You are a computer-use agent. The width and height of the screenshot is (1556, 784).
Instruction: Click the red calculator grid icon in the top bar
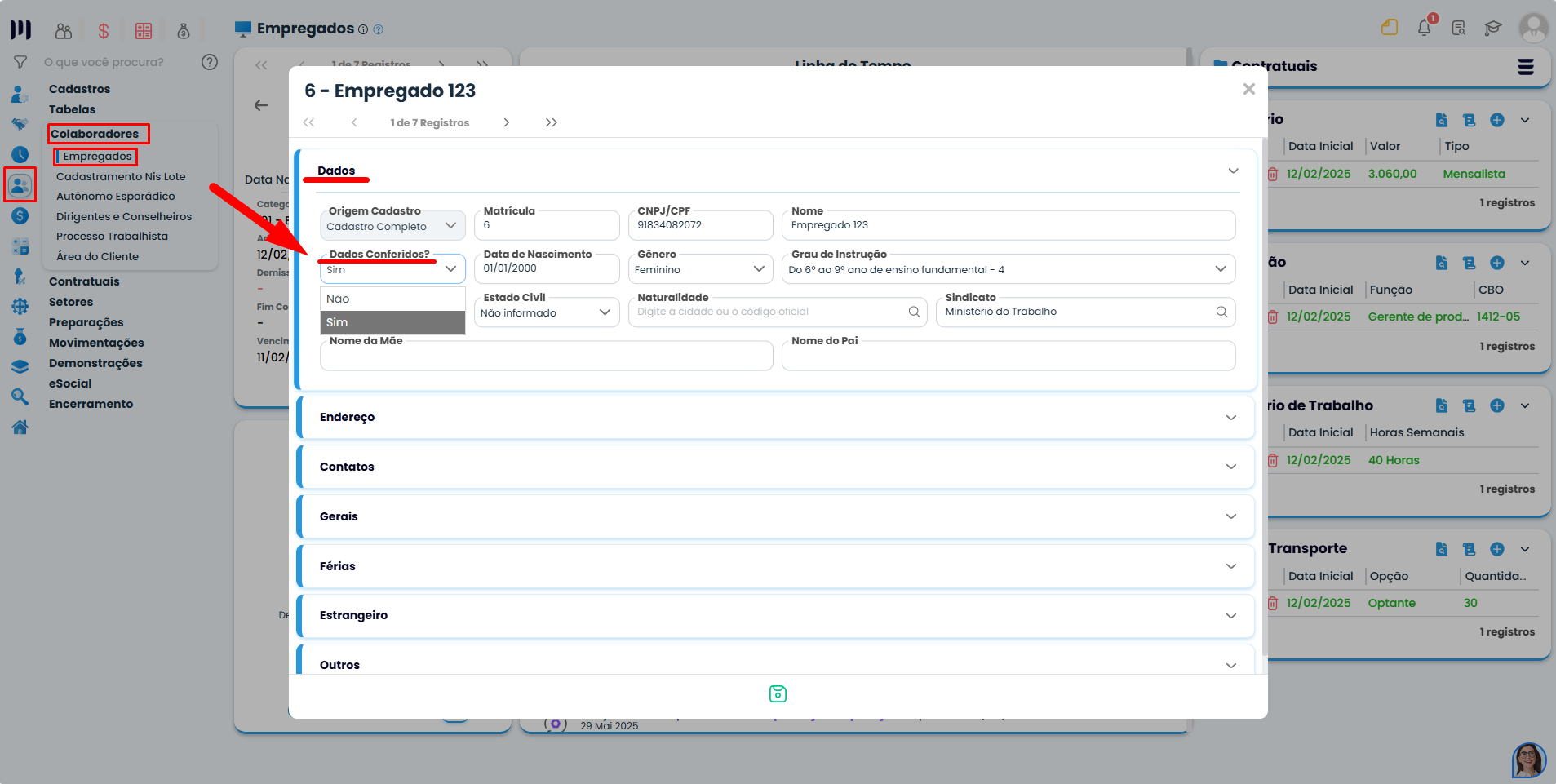144,31
